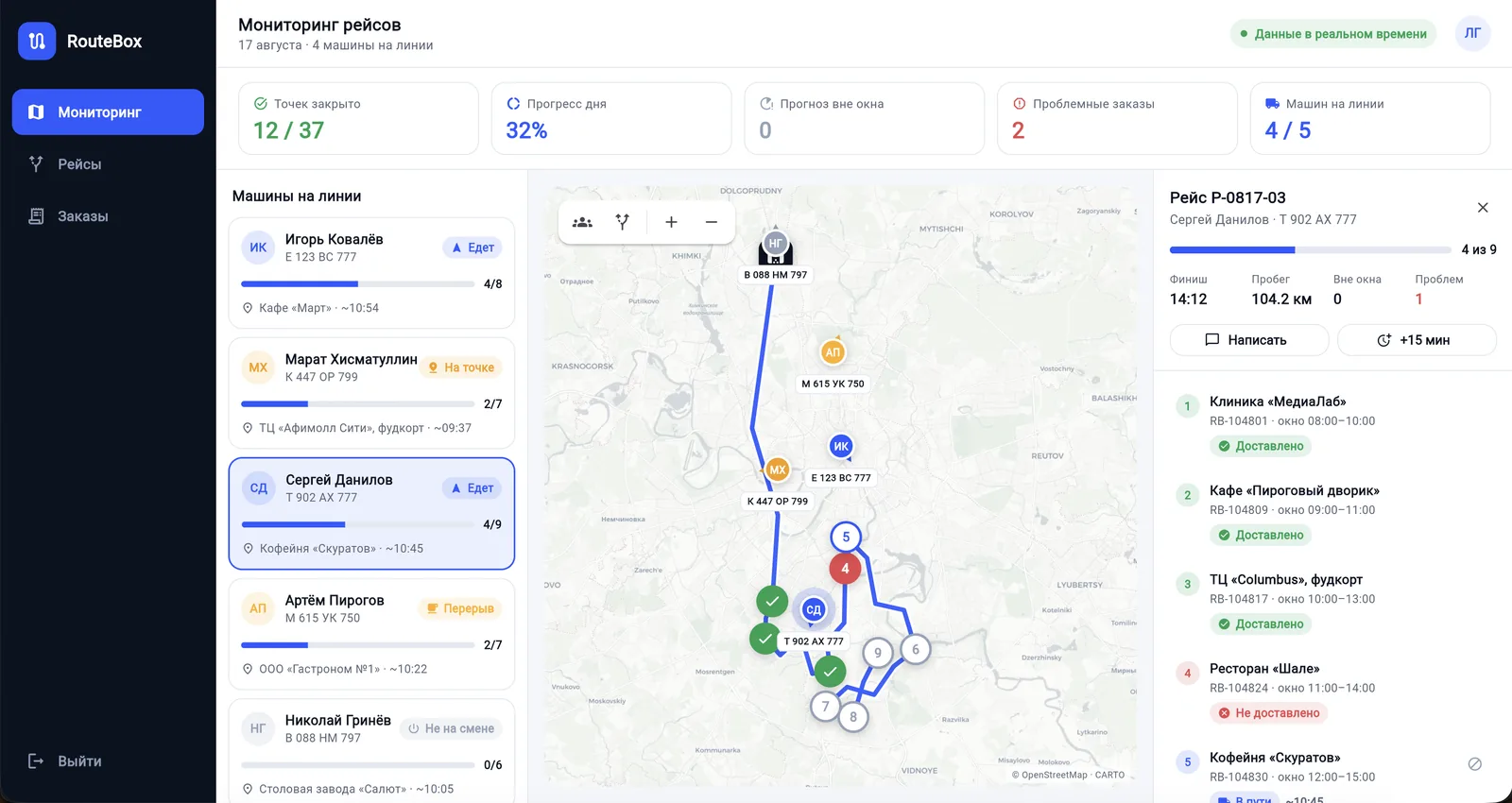Click Николай Гринёв's Не на смене badge

click(x=452, y=728)
